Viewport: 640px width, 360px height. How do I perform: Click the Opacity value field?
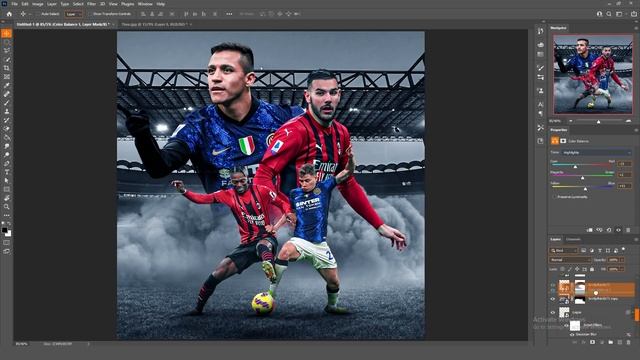pyautogui.click(x=613, y=260)
